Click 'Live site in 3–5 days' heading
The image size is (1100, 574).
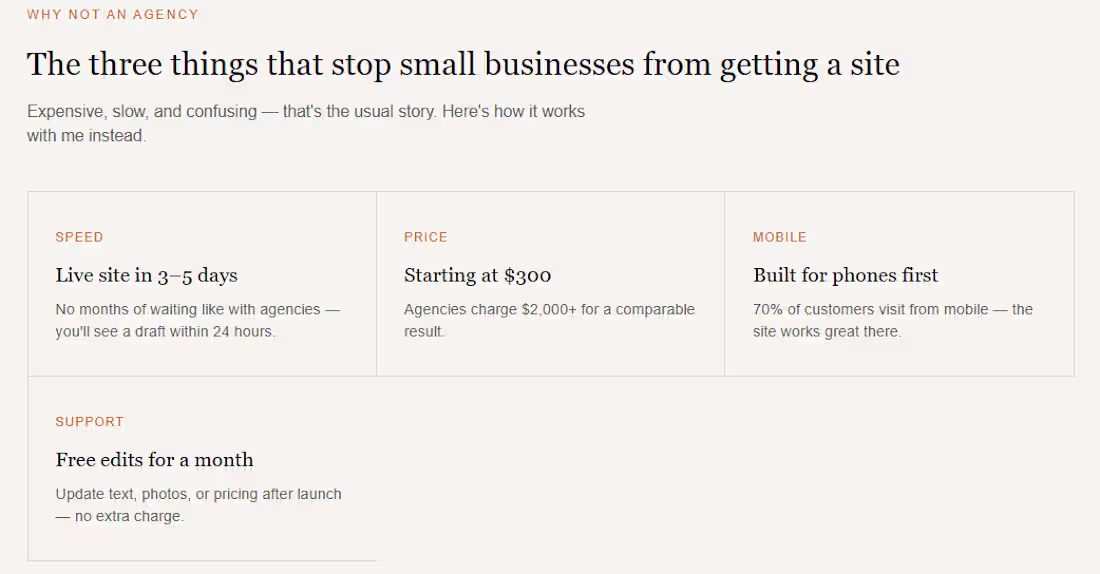pos(147,275)
